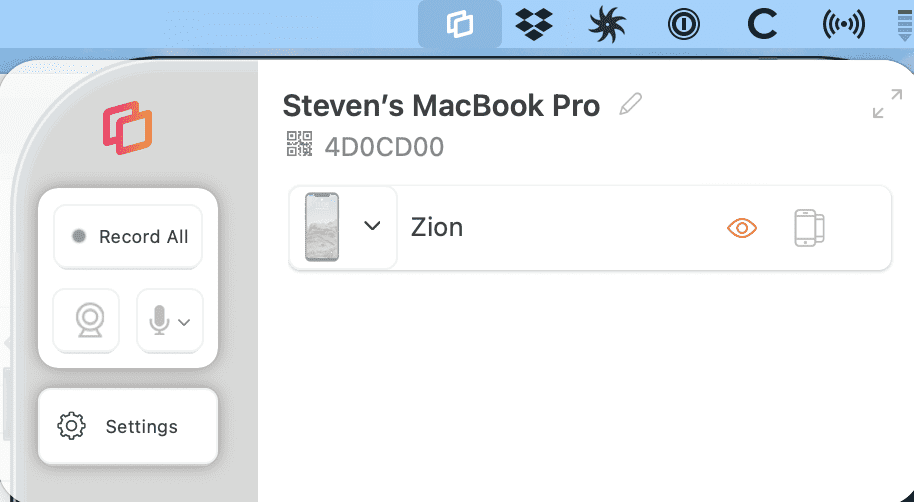Toggle Zion visibility eye icon
914x502 pixels.
coord(741,229)
